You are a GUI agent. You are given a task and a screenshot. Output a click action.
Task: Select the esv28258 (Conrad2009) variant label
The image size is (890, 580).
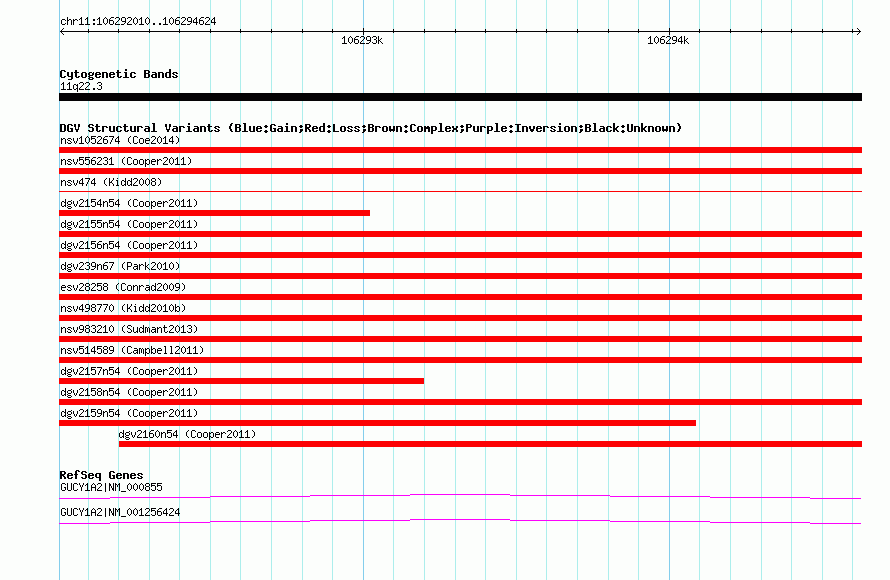(x=123, y=287)
